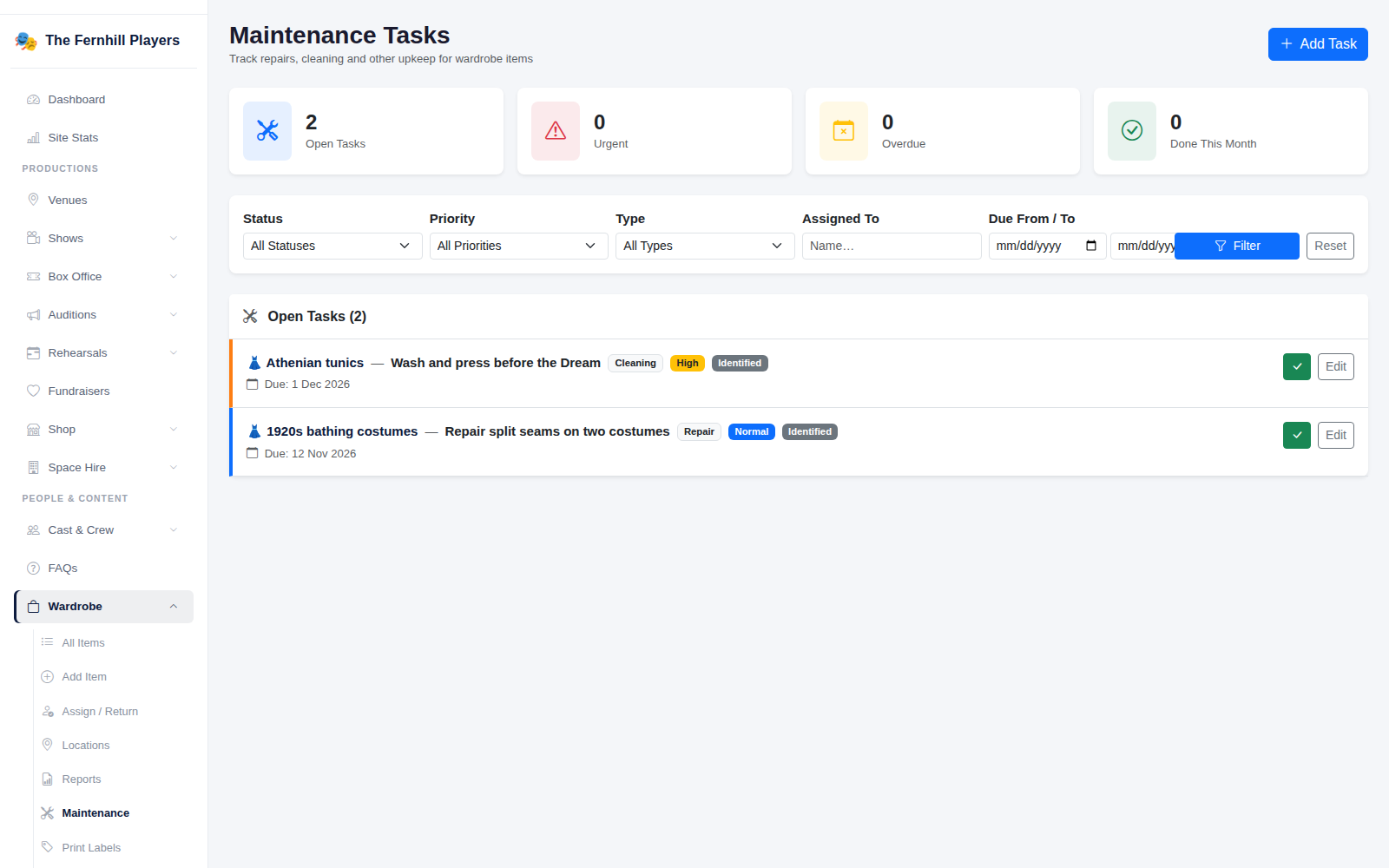Click the Urgent warning triangle icon
This screenshot has width=1389, height=868.
tap(556, 131)
